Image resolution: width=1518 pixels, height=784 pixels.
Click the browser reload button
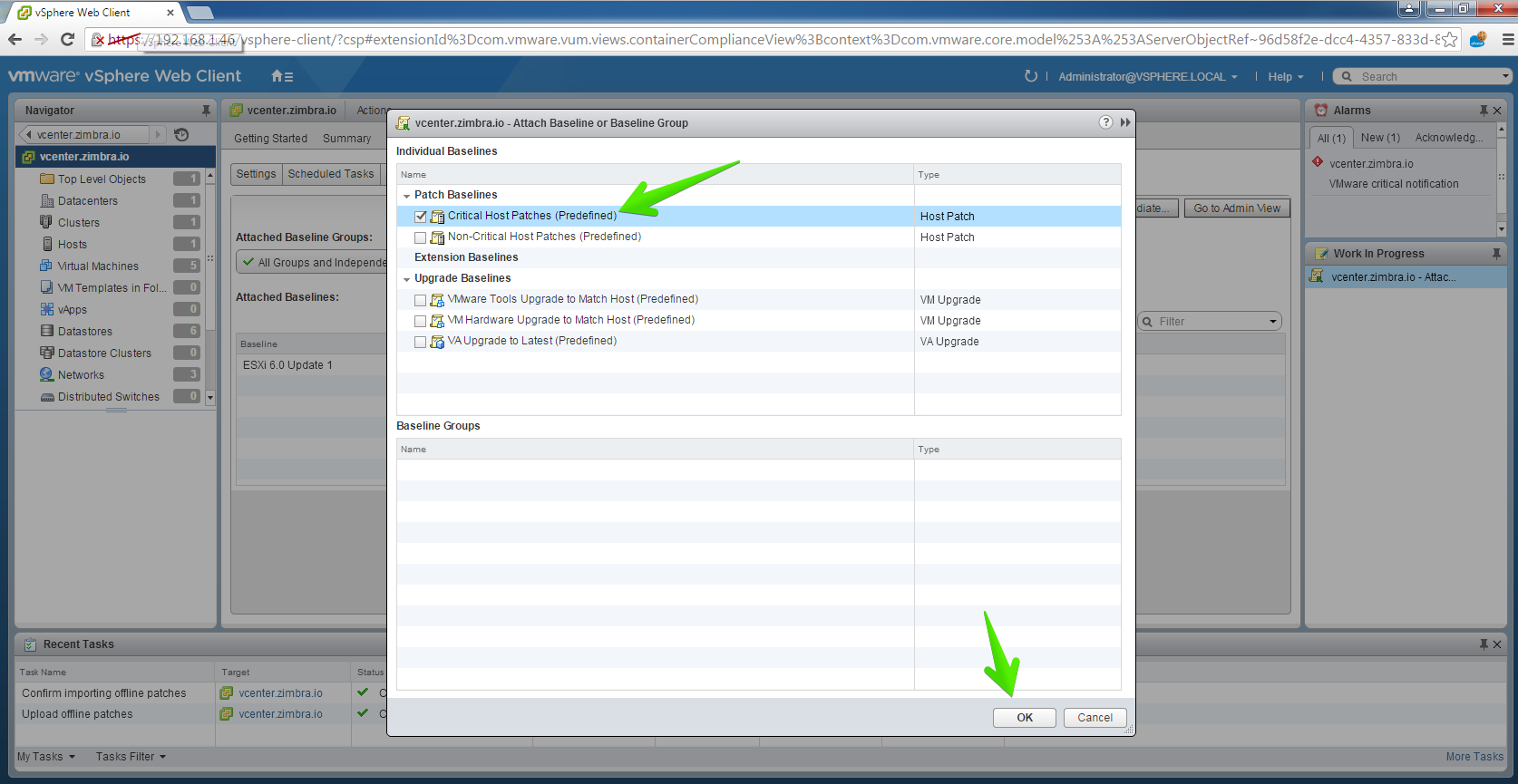click(x=67, y=39)
